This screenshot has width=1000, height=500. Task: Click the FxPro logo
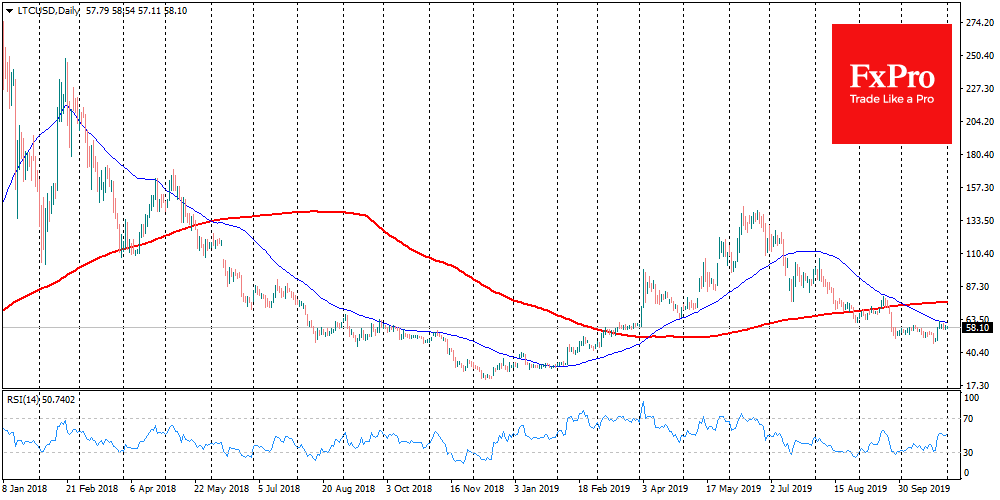click(892, 77)
